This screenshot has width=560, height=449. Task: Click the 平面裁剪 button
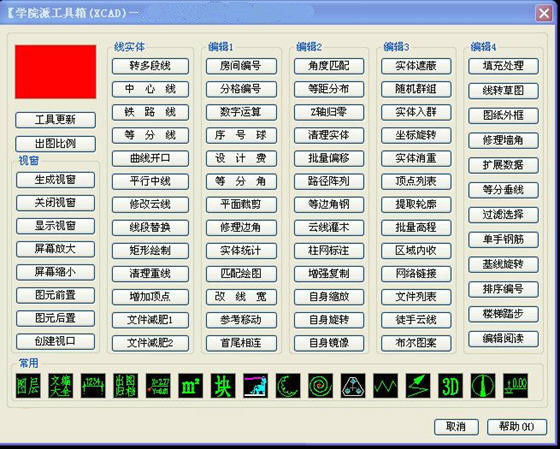[x=241, y=205]
